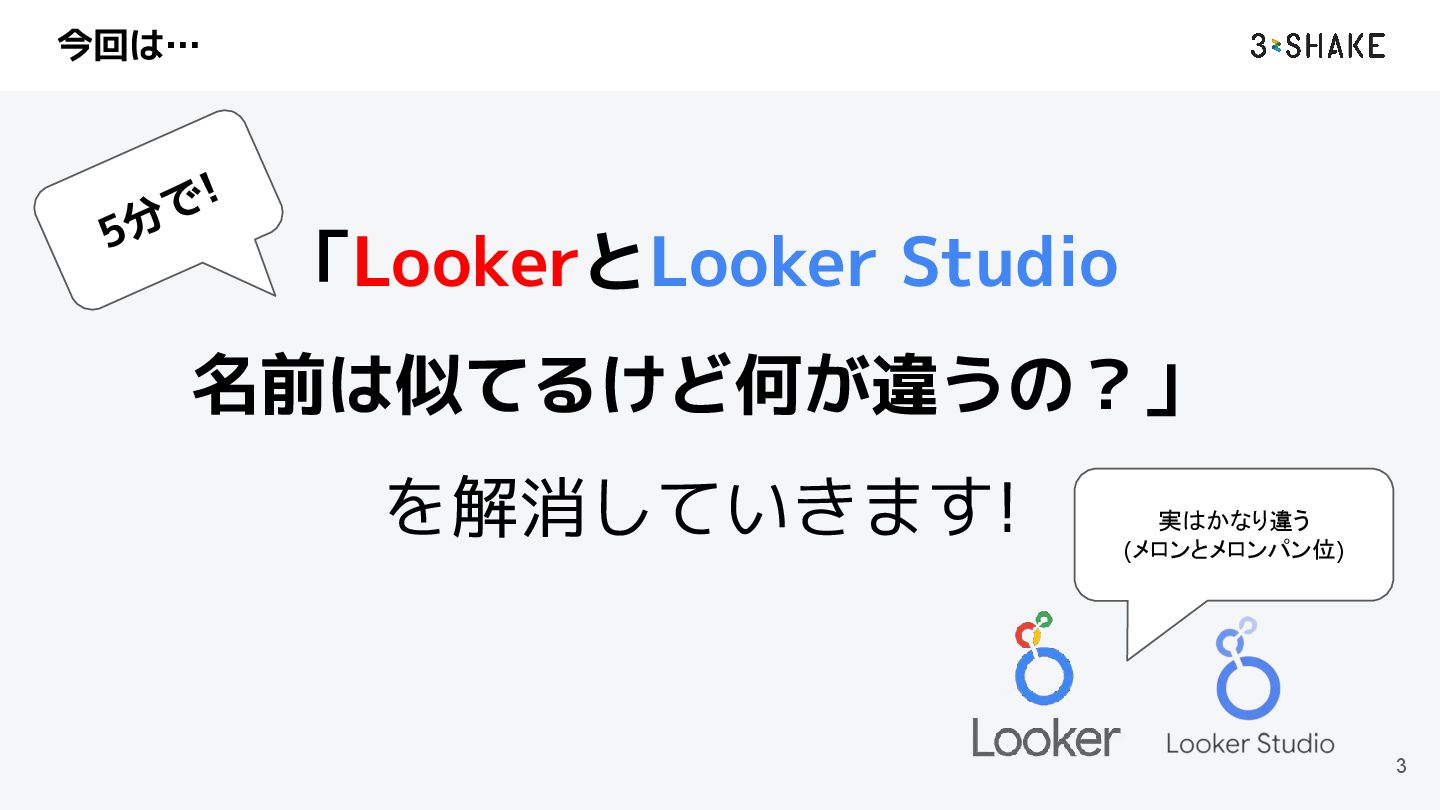
Task: Click the closing 」 bracket after の？
Action: [1165, 392]
